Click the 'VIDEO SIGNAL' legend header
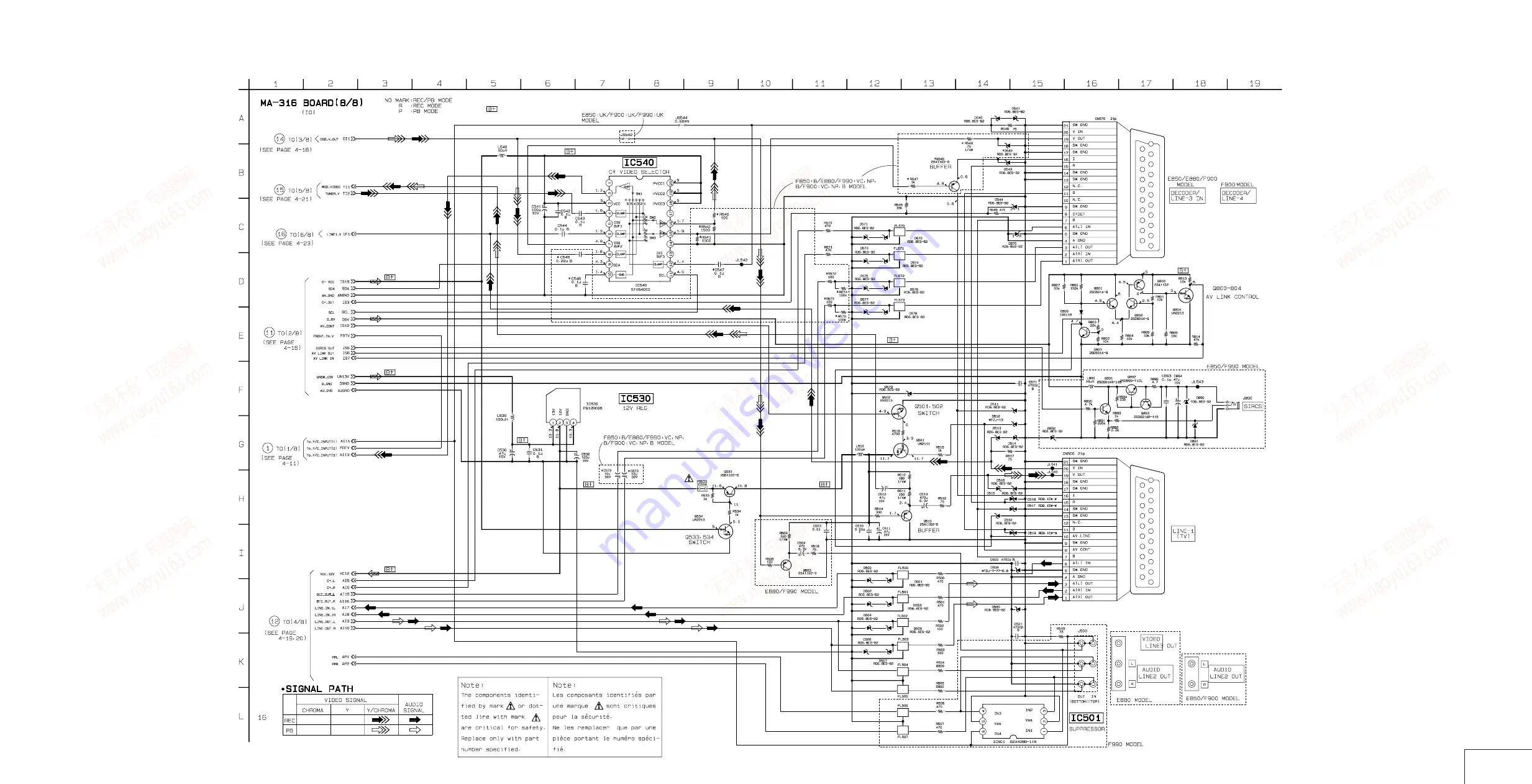Image resolution: width=1532 pixels, height=784 pixels. tap(345, 700)
